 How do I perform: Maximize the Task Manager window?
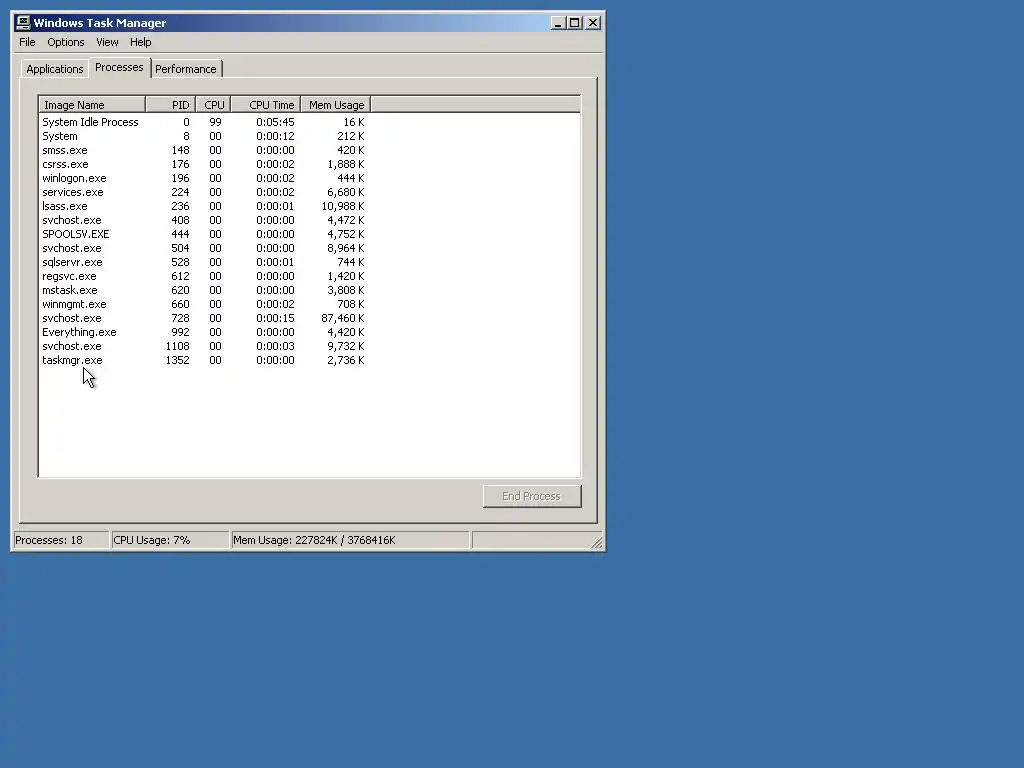574,23
